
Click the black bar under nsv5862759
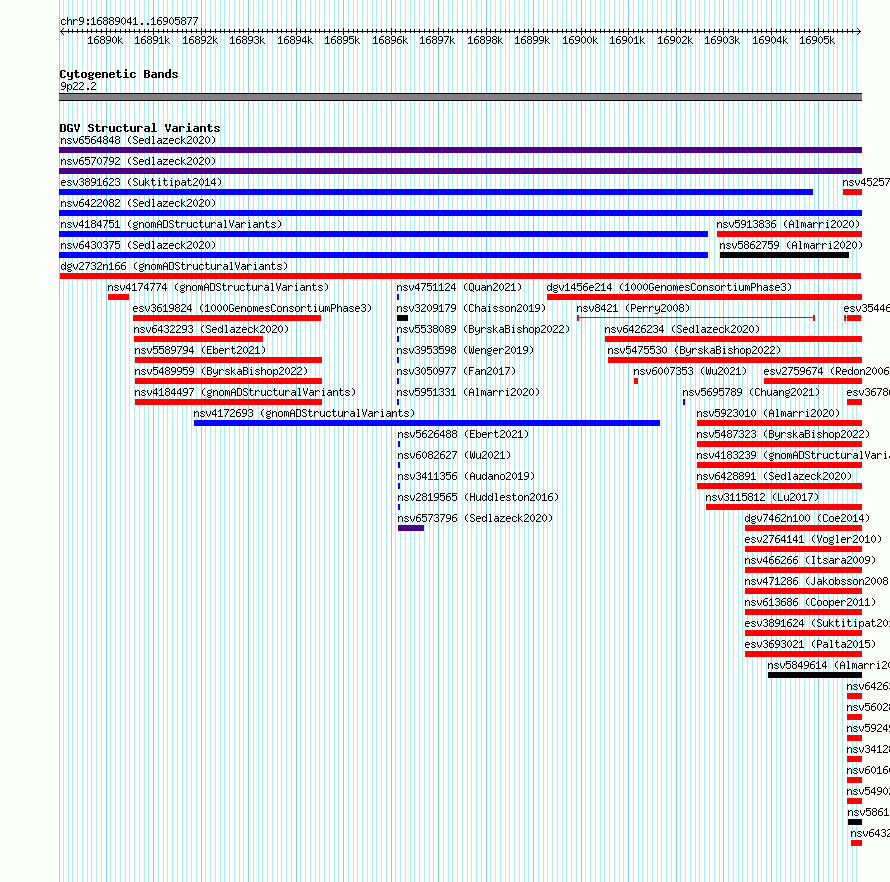pyautogui.click(x=784, y=255)
